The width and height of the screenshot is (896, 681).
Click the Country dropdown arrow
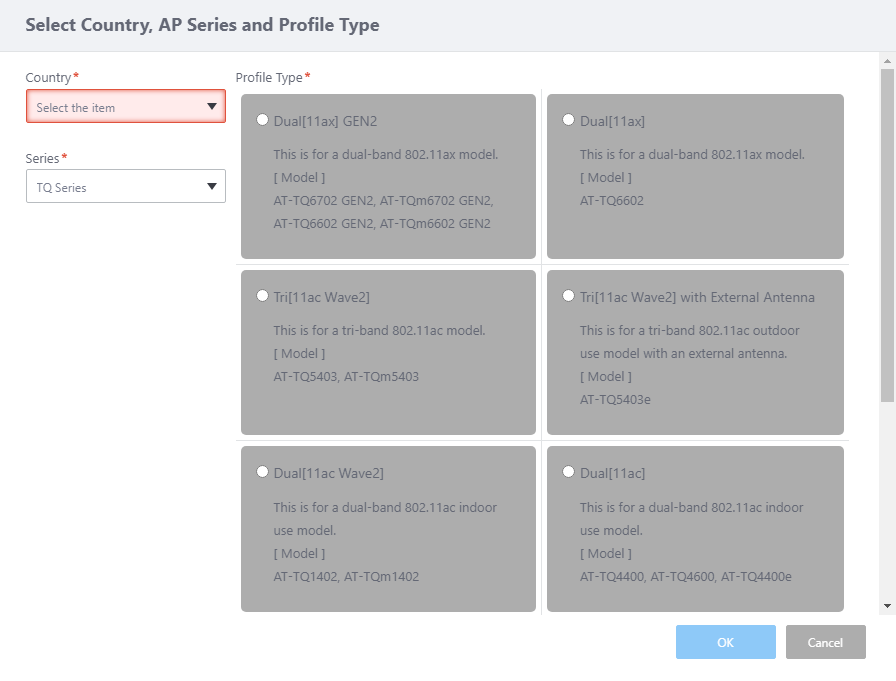point(211,107)
